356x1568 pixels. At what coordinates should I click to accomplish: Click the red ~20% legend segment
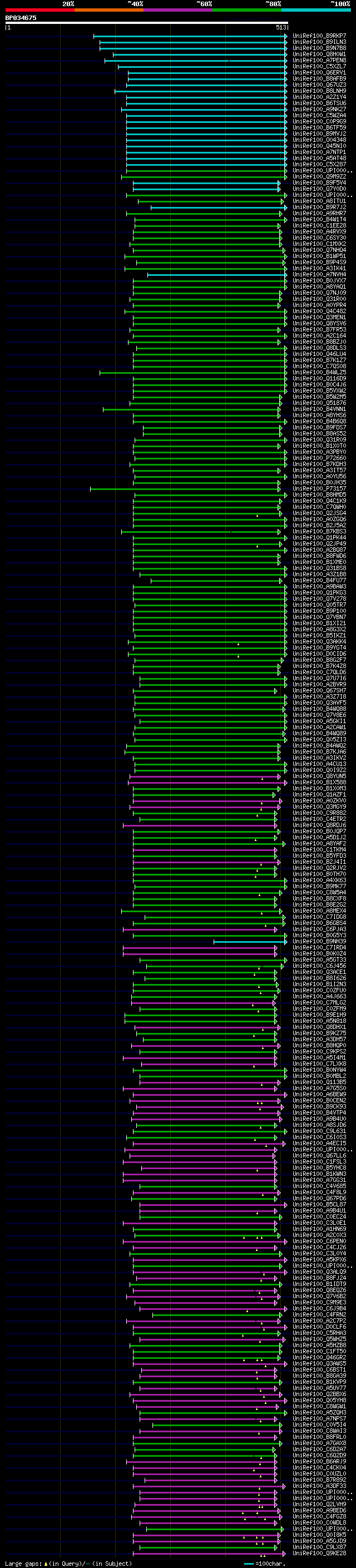pos(39,10)
